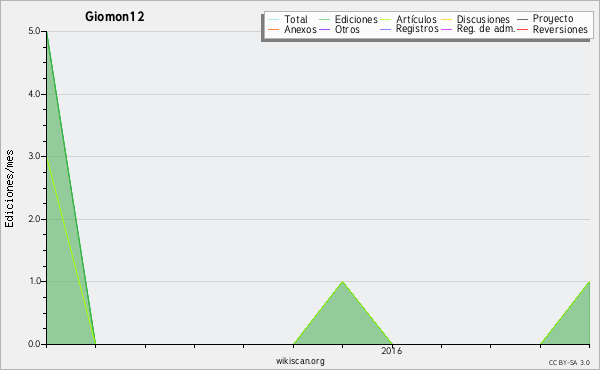Image resolution: width=600 pixels, height=370 pixels.
Task: Click the Ediciones/mes axis label
Action: (x=9, y=189)
